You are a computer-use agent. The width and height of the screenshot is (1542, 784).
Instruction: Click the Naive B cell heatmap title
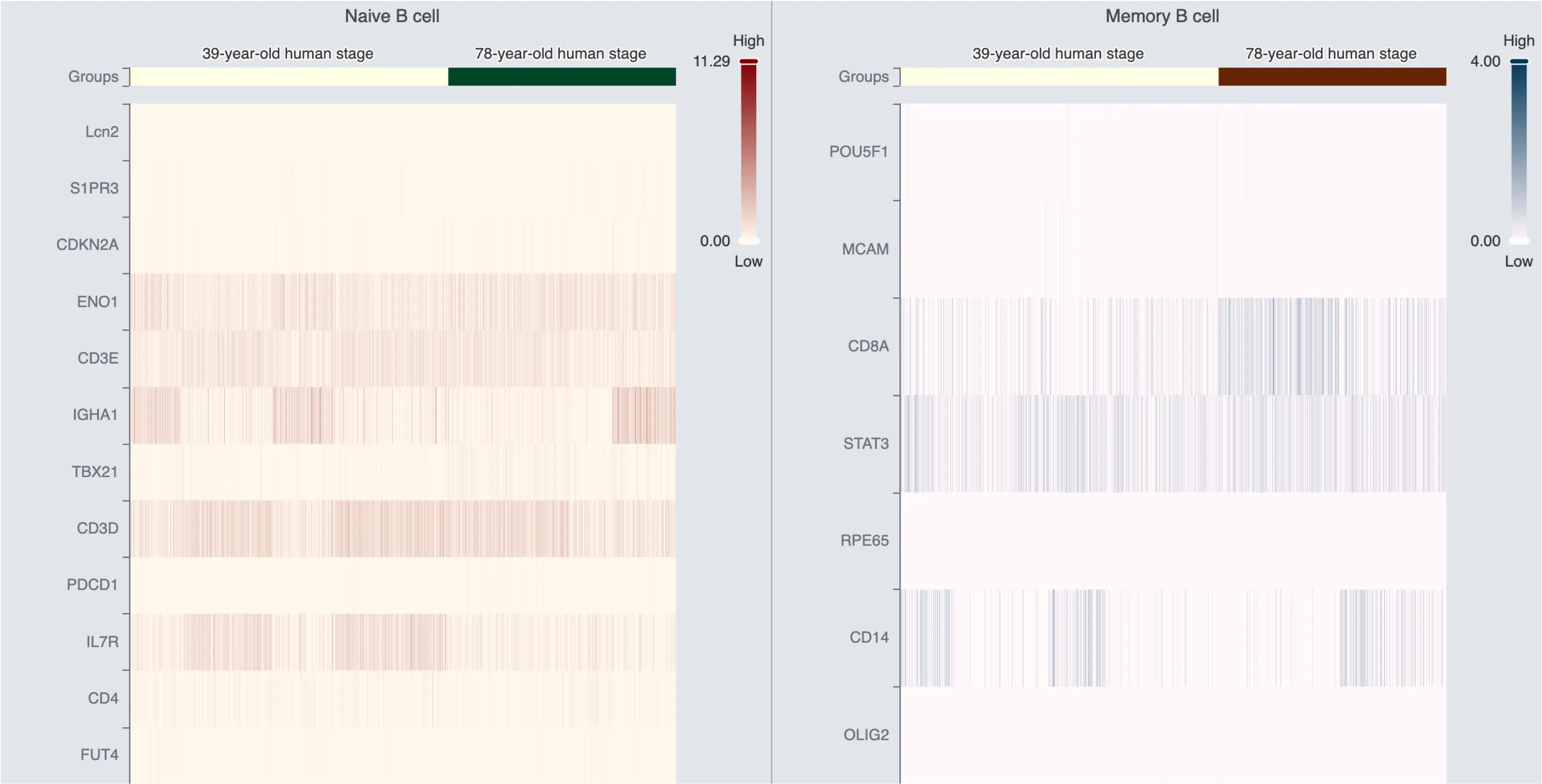[x=392, y=16]
